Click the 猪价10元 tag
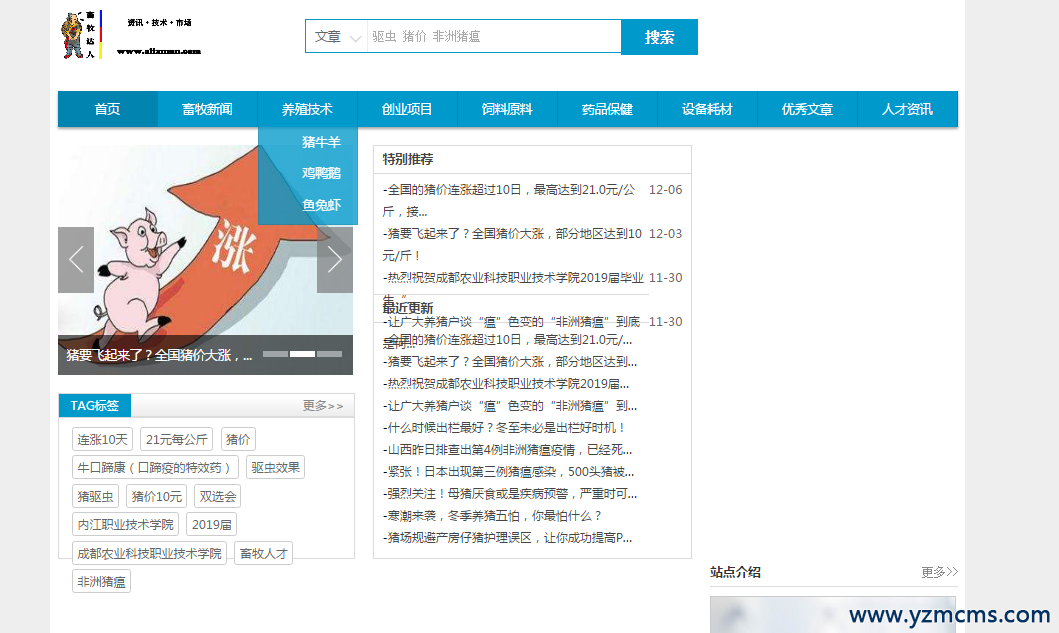 click(x=157, y=496)
